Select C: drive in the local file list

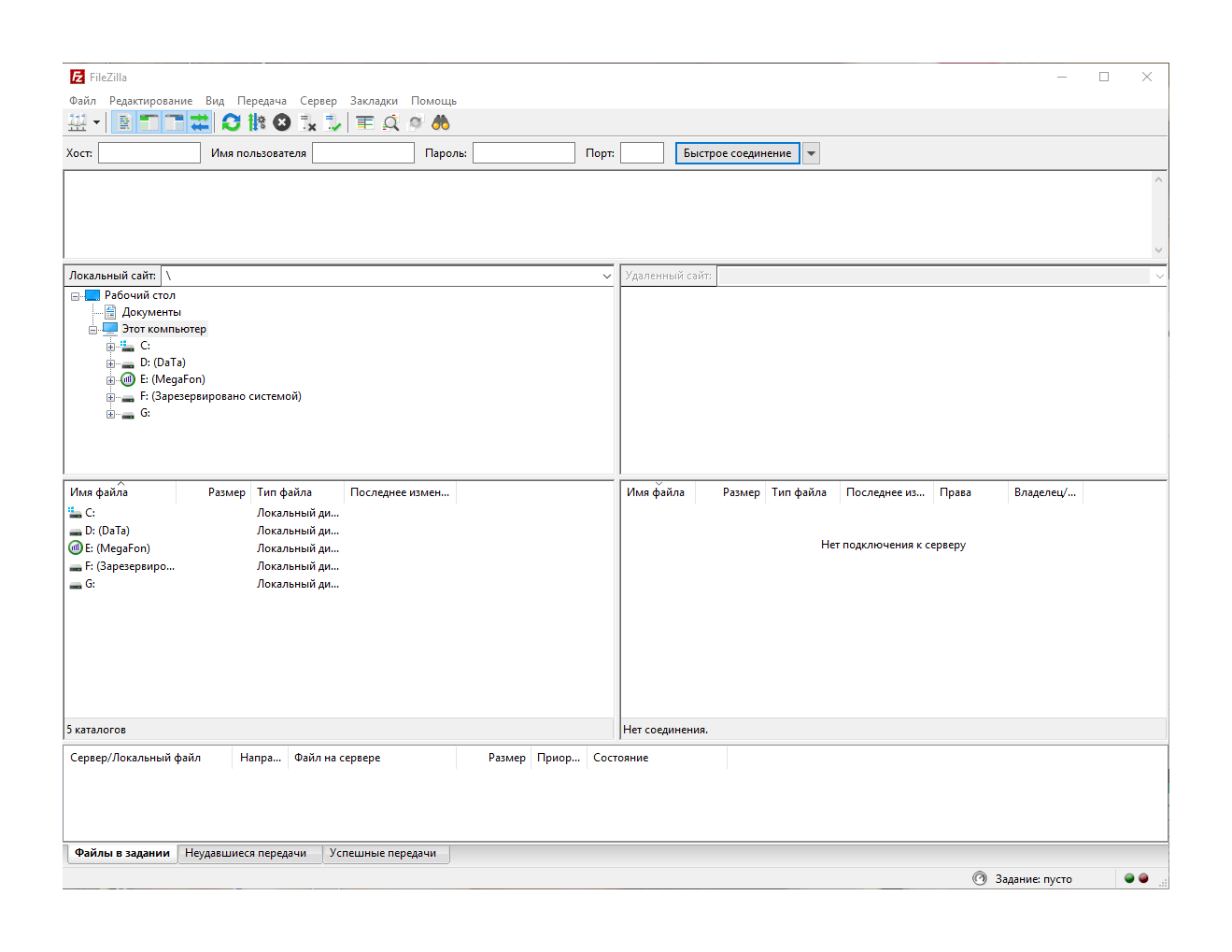tap(90, 513)
